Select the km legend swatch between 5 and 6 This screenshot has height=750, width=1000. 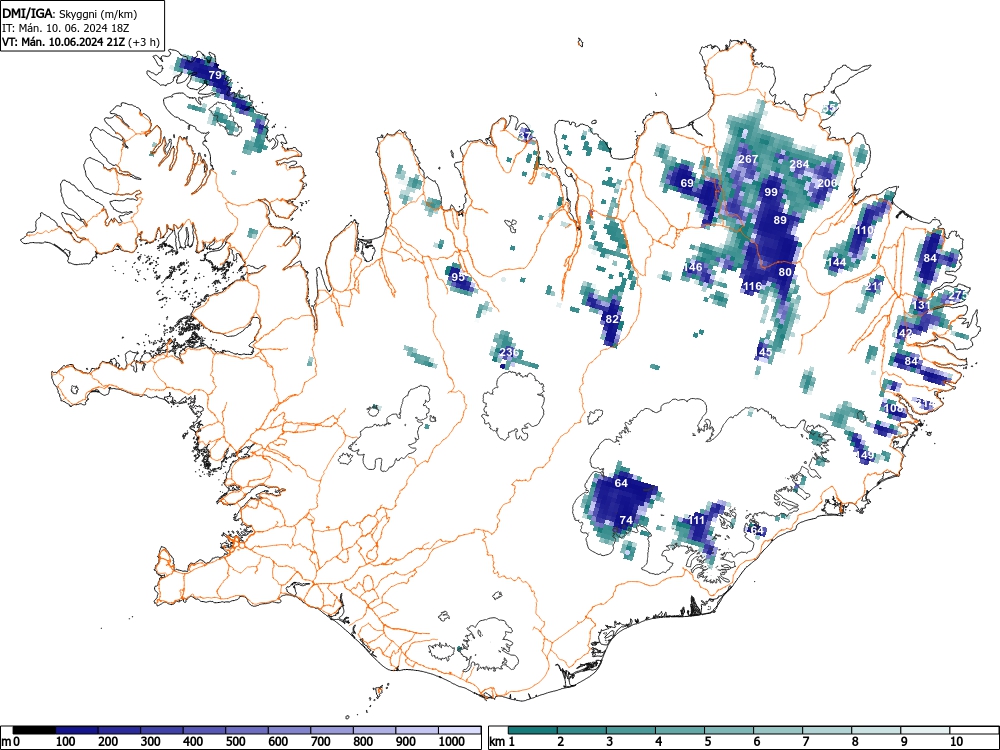tap(729, 730)
